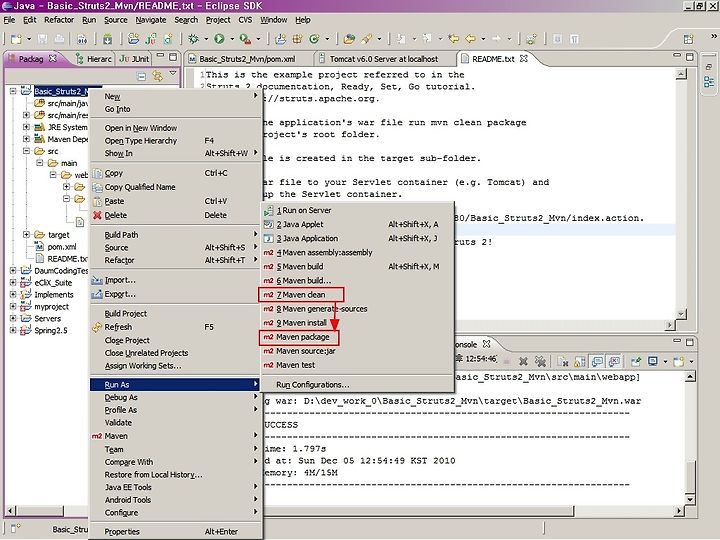The height and width of the screenshot is (540, 720).
Task: Choose Refresh in context menu
Action: point(175,327)
